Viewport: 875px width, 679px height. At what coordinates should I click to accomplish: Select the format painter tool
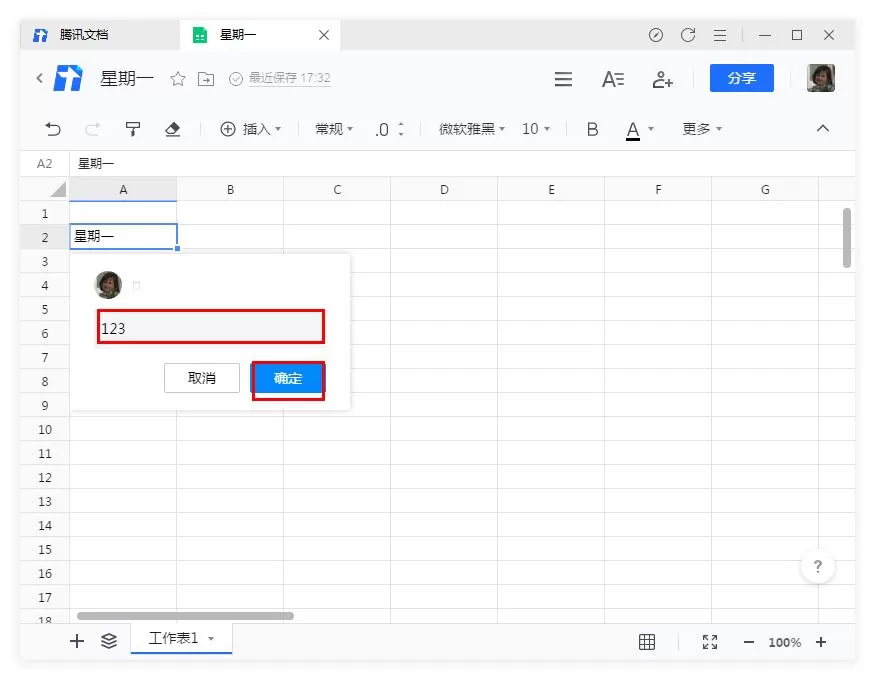tap(133, 129)
